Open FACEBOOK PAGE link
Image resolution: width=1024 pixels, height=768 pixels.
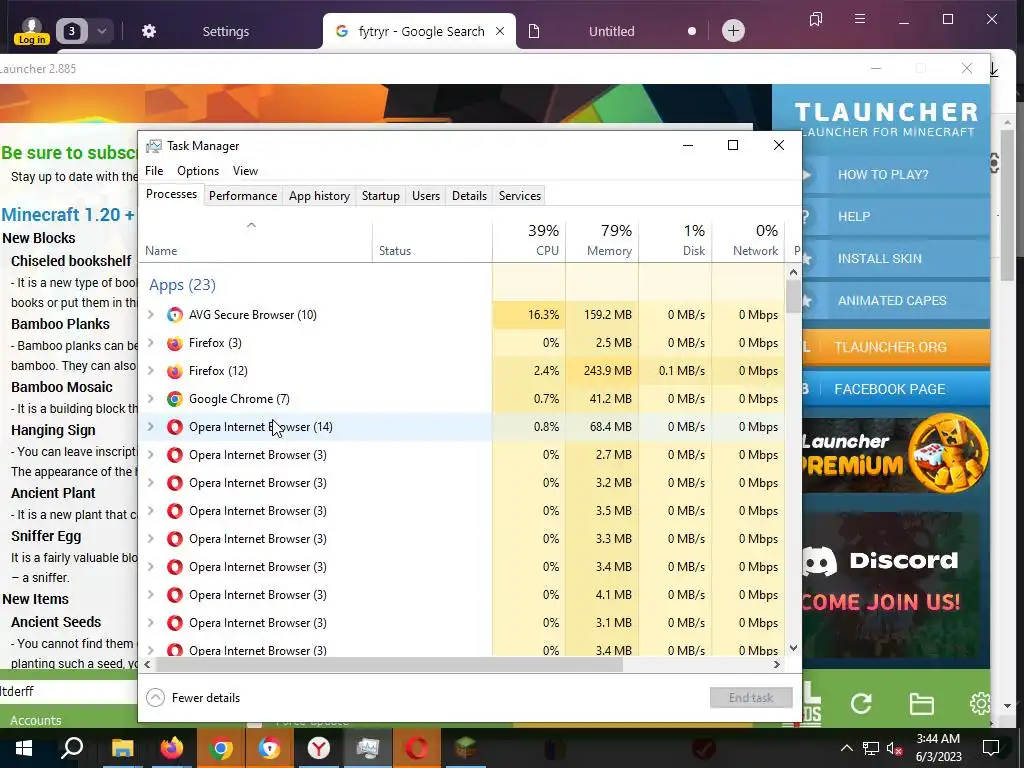click(895, 389)
